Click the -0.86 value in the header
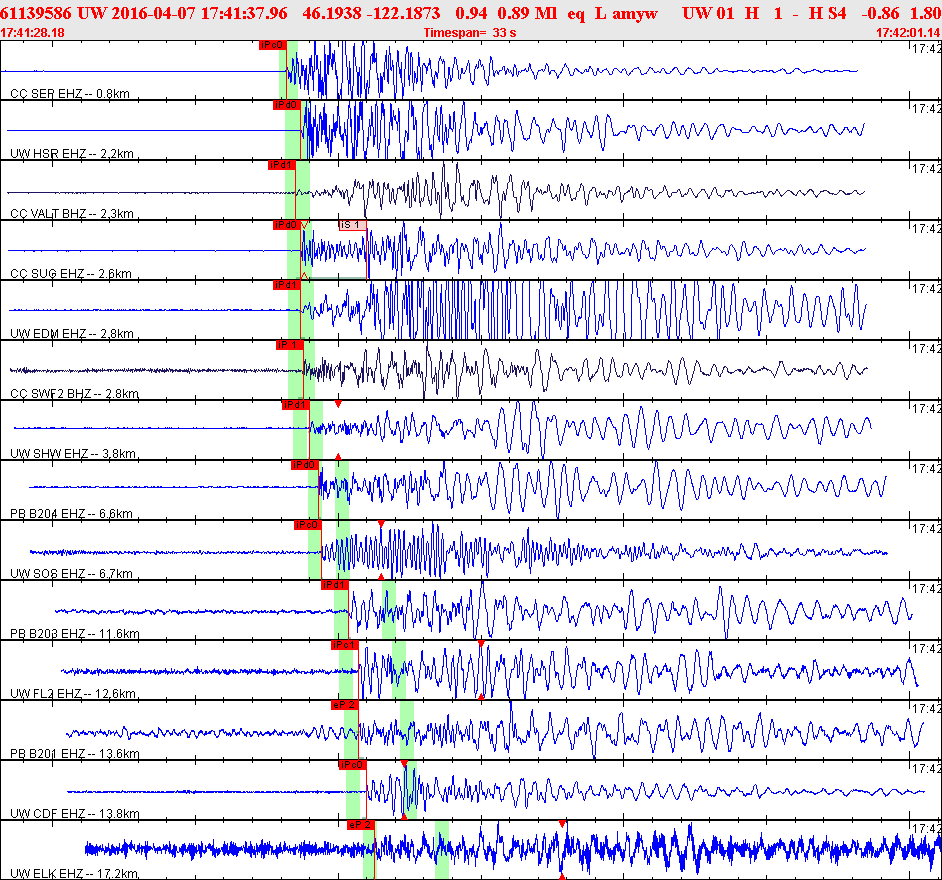The image size is (942, 880). click(x=880, y=13)
